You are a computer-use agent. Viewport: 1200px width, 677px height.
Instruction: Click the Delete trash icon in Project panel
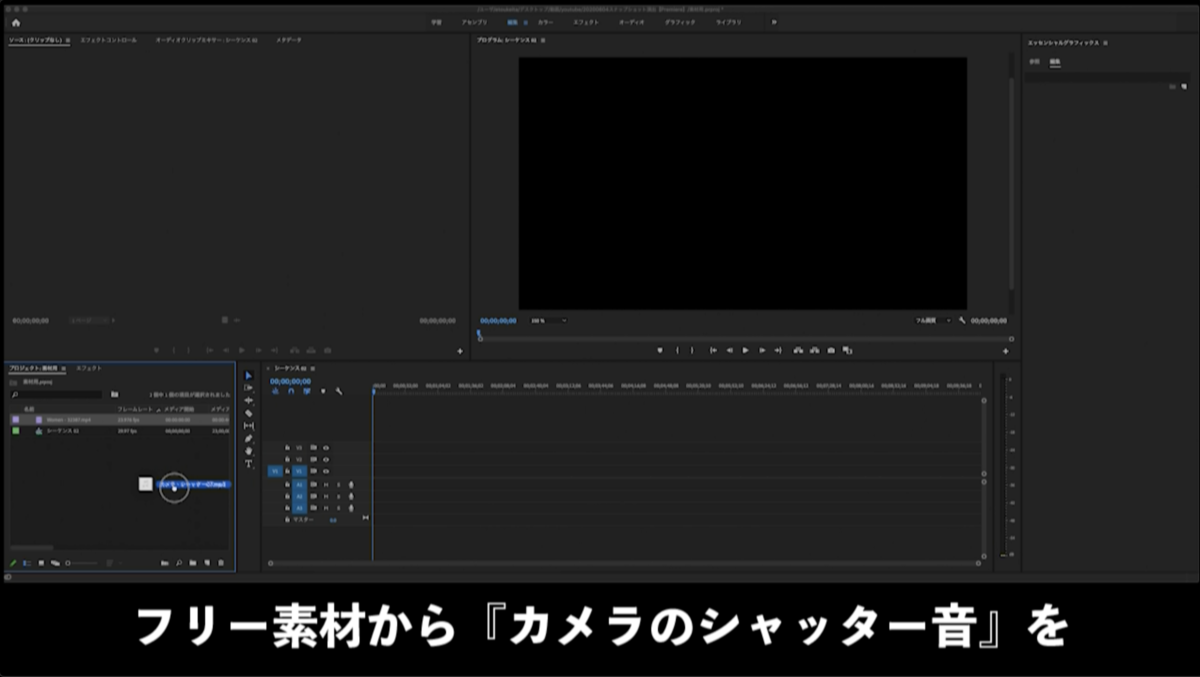point(220,563)
